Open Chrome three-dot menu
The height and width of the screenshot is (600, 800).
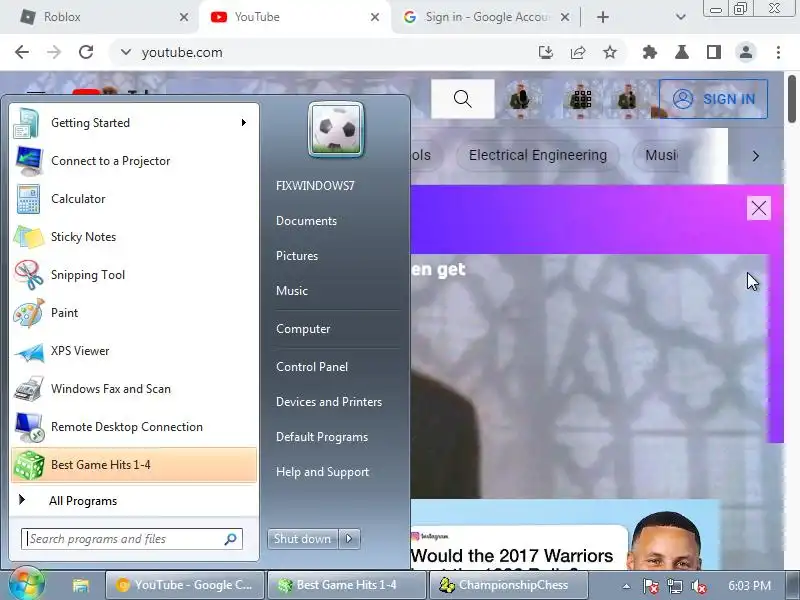[778, 52]
